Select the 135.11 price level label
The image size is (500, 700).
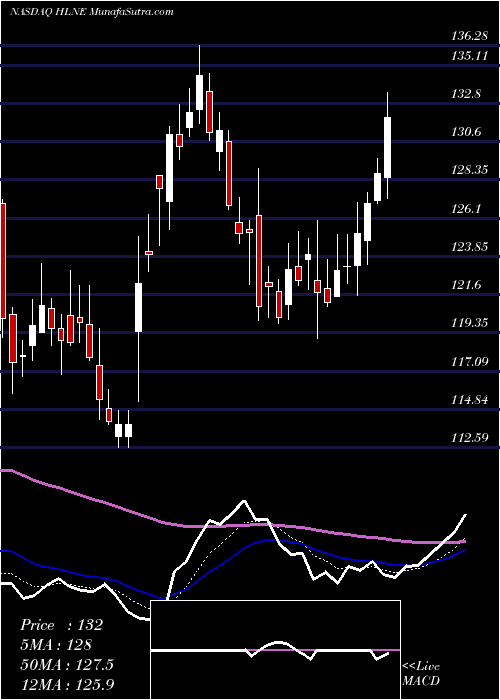click(469, 56)
